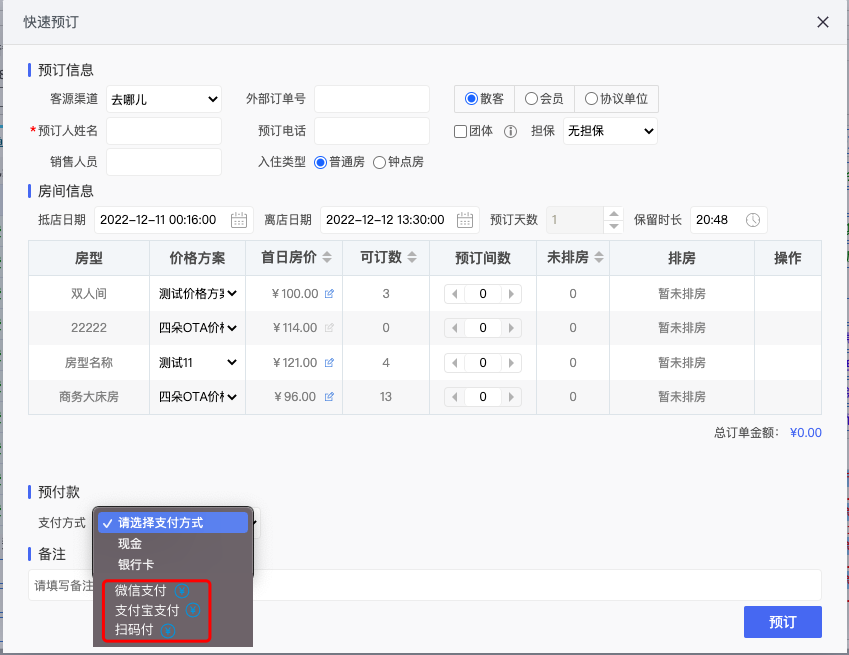Screen dimensions: 849x655
Task: Click the 保留时长 time field 20:48
Action: tap(729, 220)
